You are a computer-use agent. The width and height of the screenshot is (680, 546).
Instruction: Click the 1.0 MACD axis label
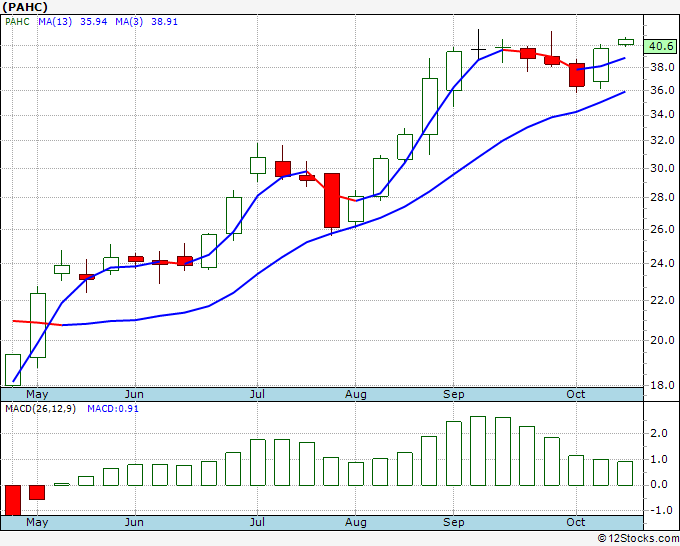click(x=659, y=459)
